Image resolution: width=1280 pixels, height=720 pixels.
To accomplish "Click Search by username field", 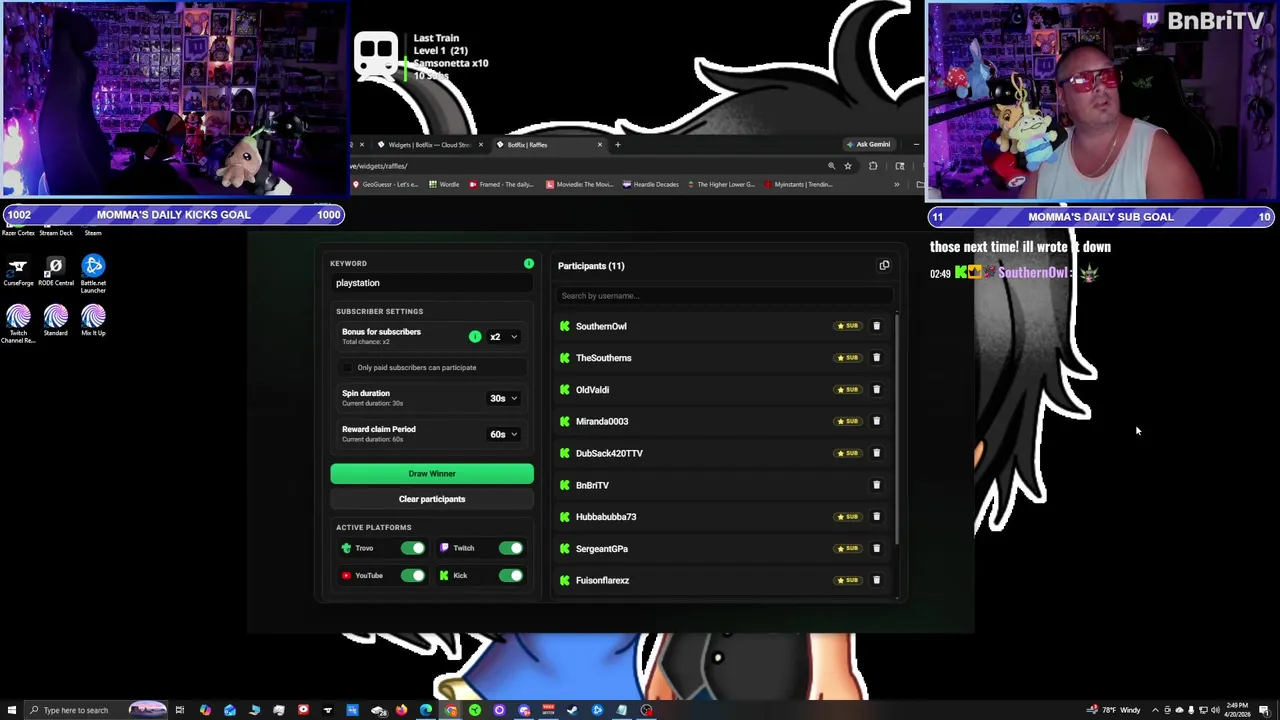I will tap(723, 296).
